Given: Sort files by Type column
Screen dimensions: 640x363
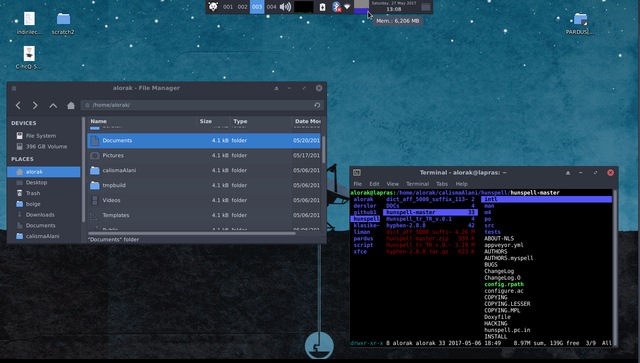Looking at the screenshot, I should pos(260,121).
